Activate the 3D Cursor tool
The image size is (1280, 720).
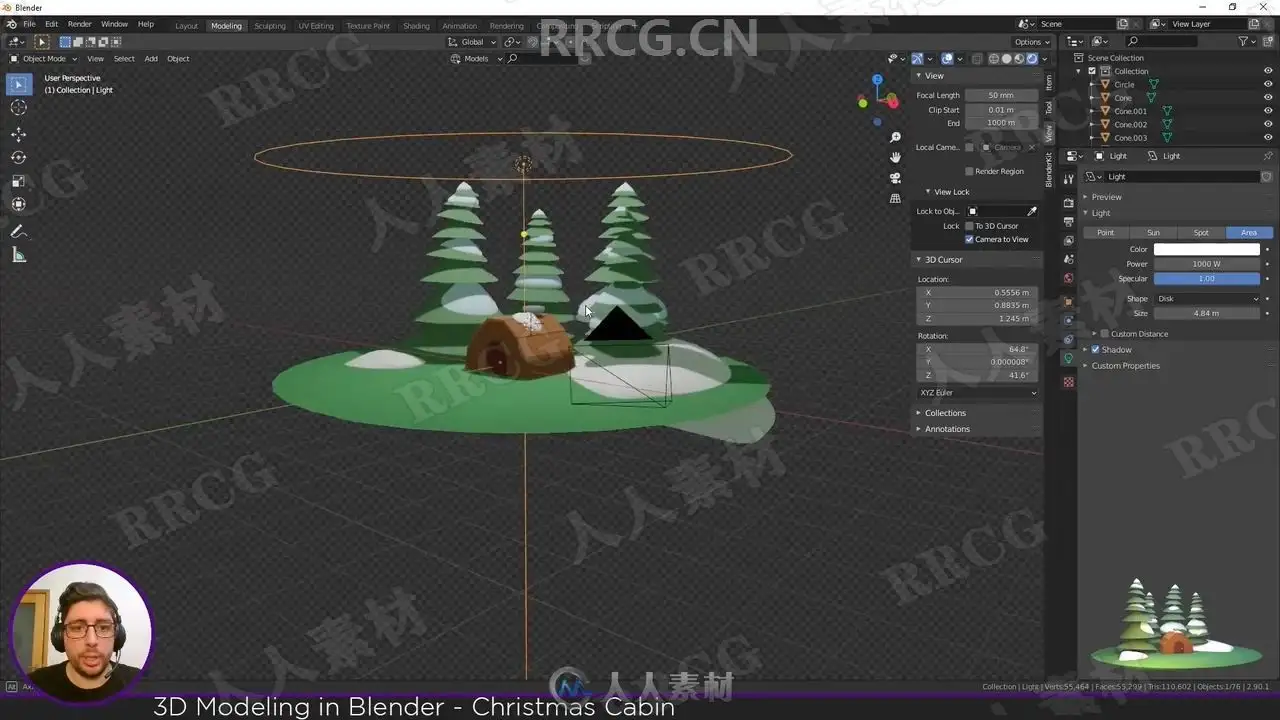pos(18,108)
